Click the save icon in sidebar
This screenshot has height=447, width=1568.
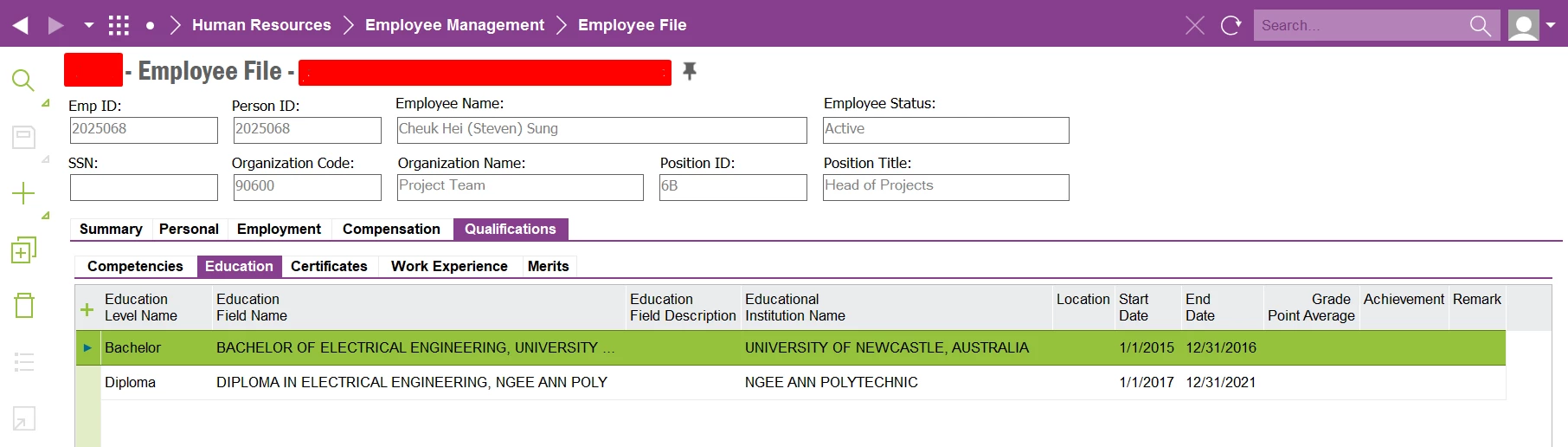23,137
